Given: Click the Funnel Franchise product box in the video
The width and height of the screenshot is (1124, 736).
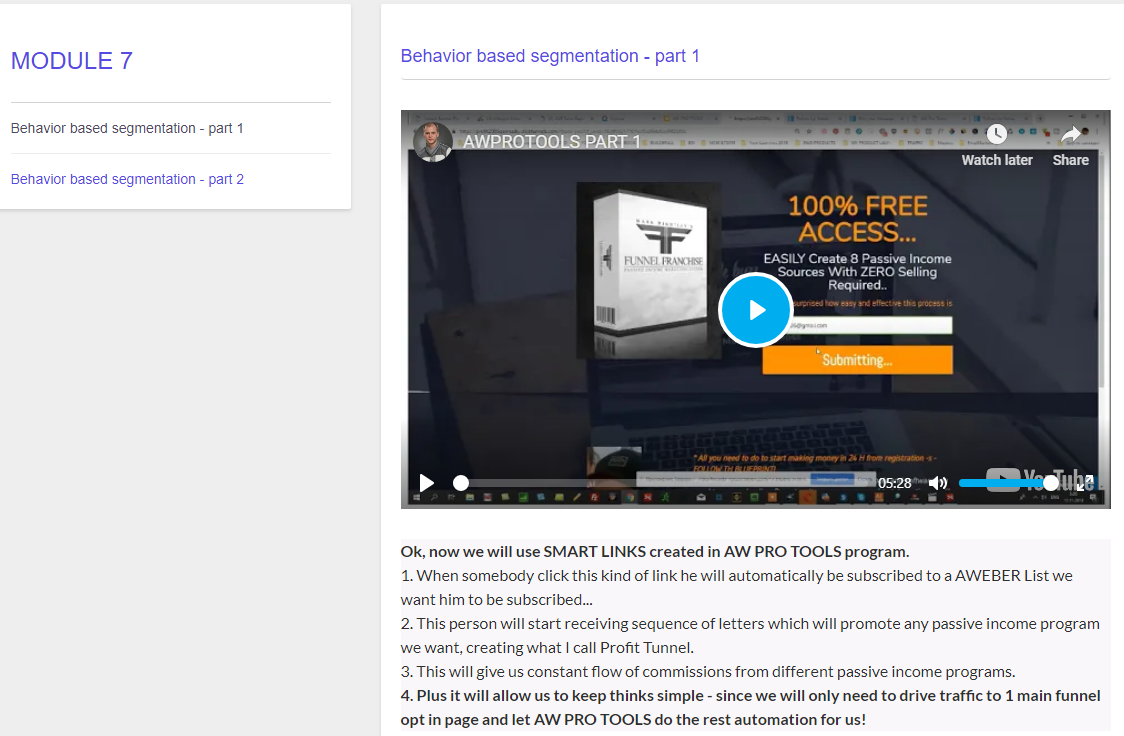Looking at the screenshot, I should click(649, 269).
